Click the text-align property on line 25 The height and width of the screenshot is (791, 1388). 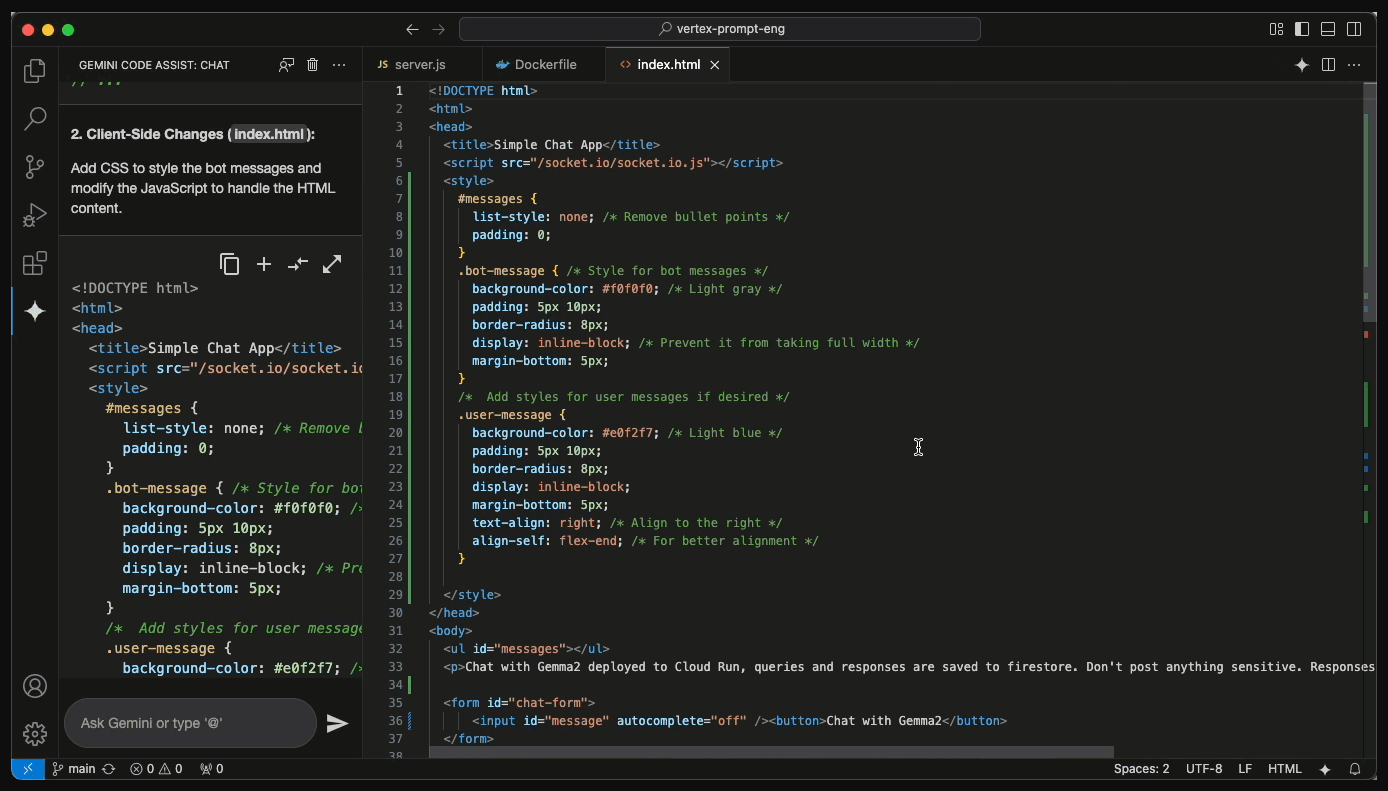(508, 523)
